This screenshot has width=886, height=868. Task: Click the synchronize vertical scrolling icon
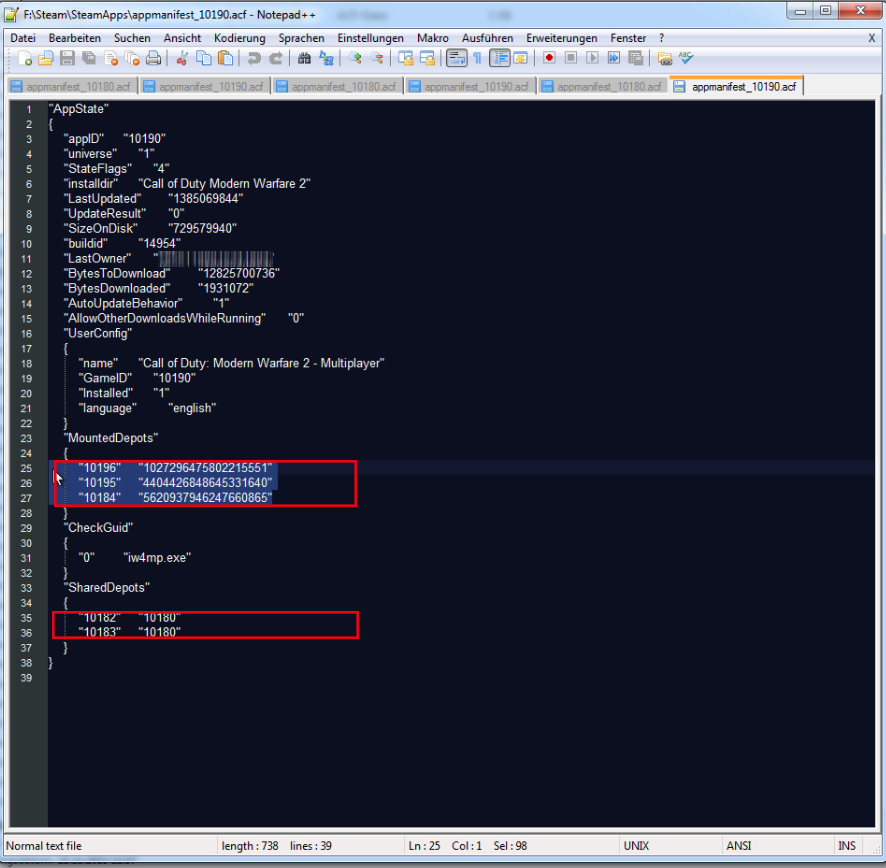405,58
